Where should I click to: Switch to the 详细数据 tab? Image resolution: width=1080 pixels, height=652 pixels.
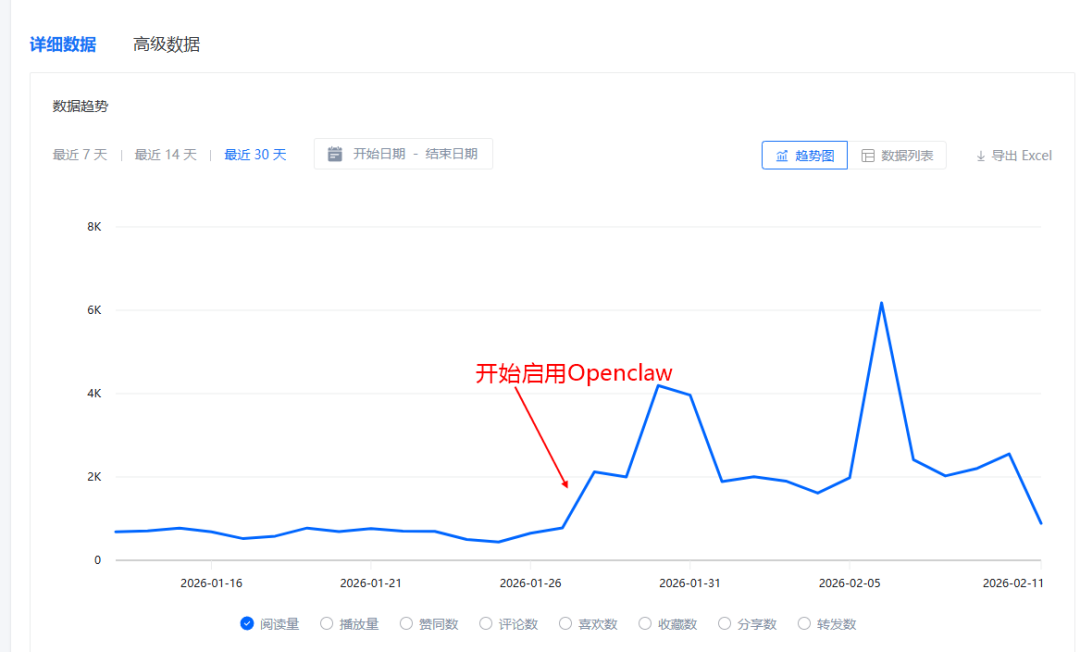tap(63, 45)
